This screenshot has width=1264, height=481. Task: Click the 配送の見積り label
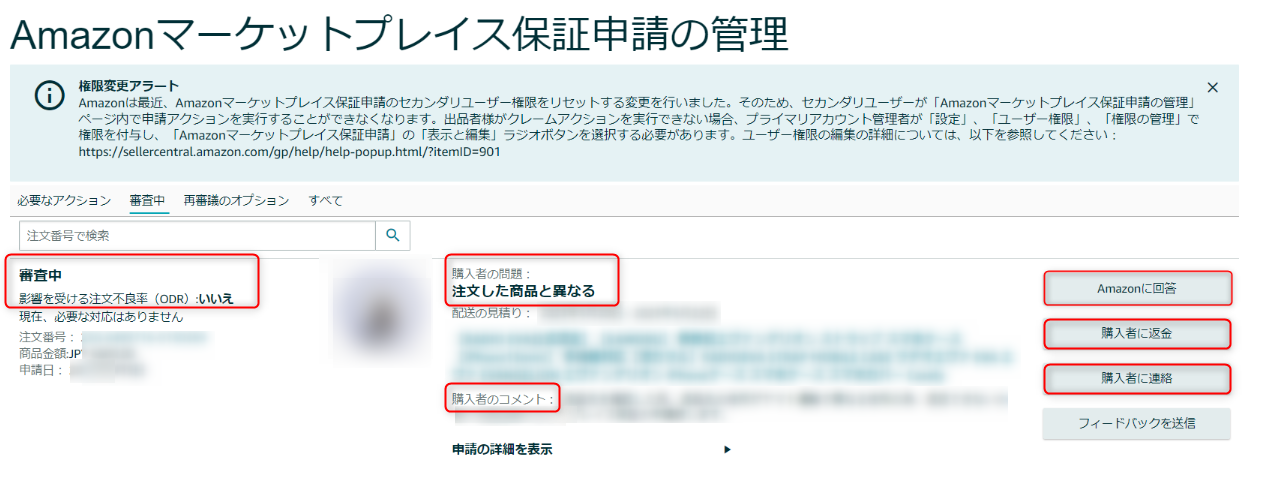(x=494, y=313)
